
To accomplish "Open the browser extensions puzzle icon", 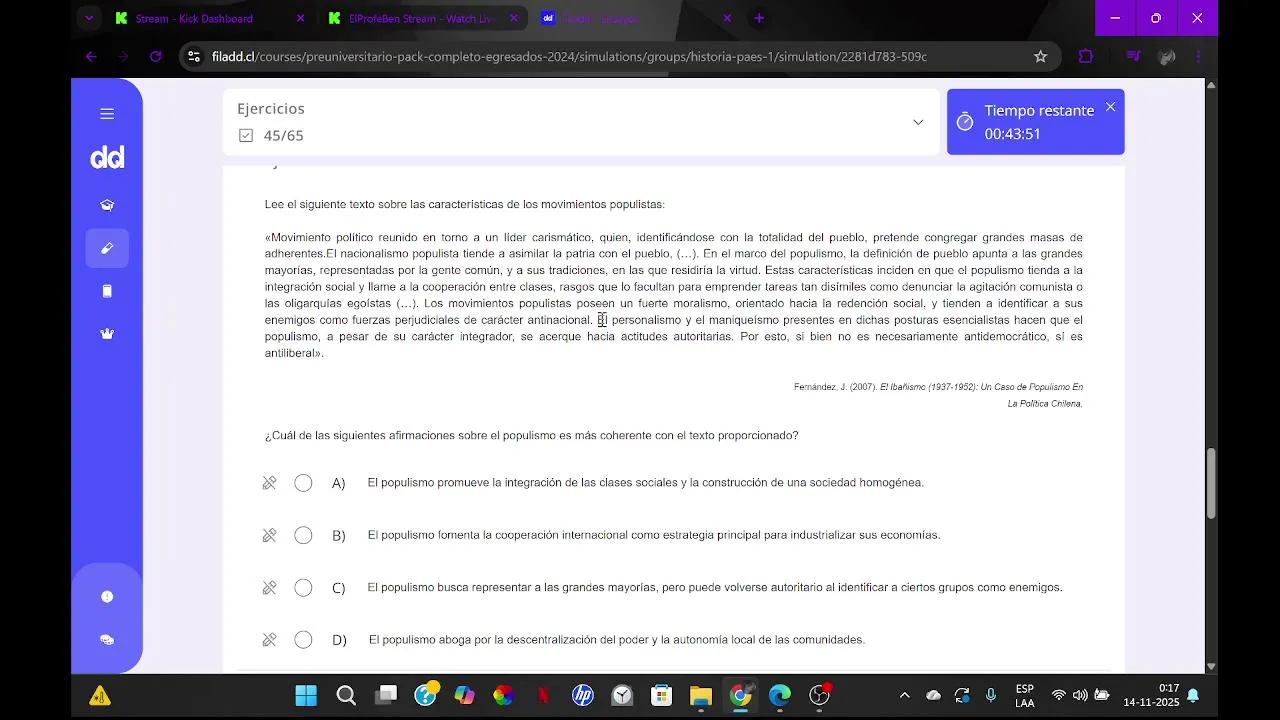I will point(1086,57).
